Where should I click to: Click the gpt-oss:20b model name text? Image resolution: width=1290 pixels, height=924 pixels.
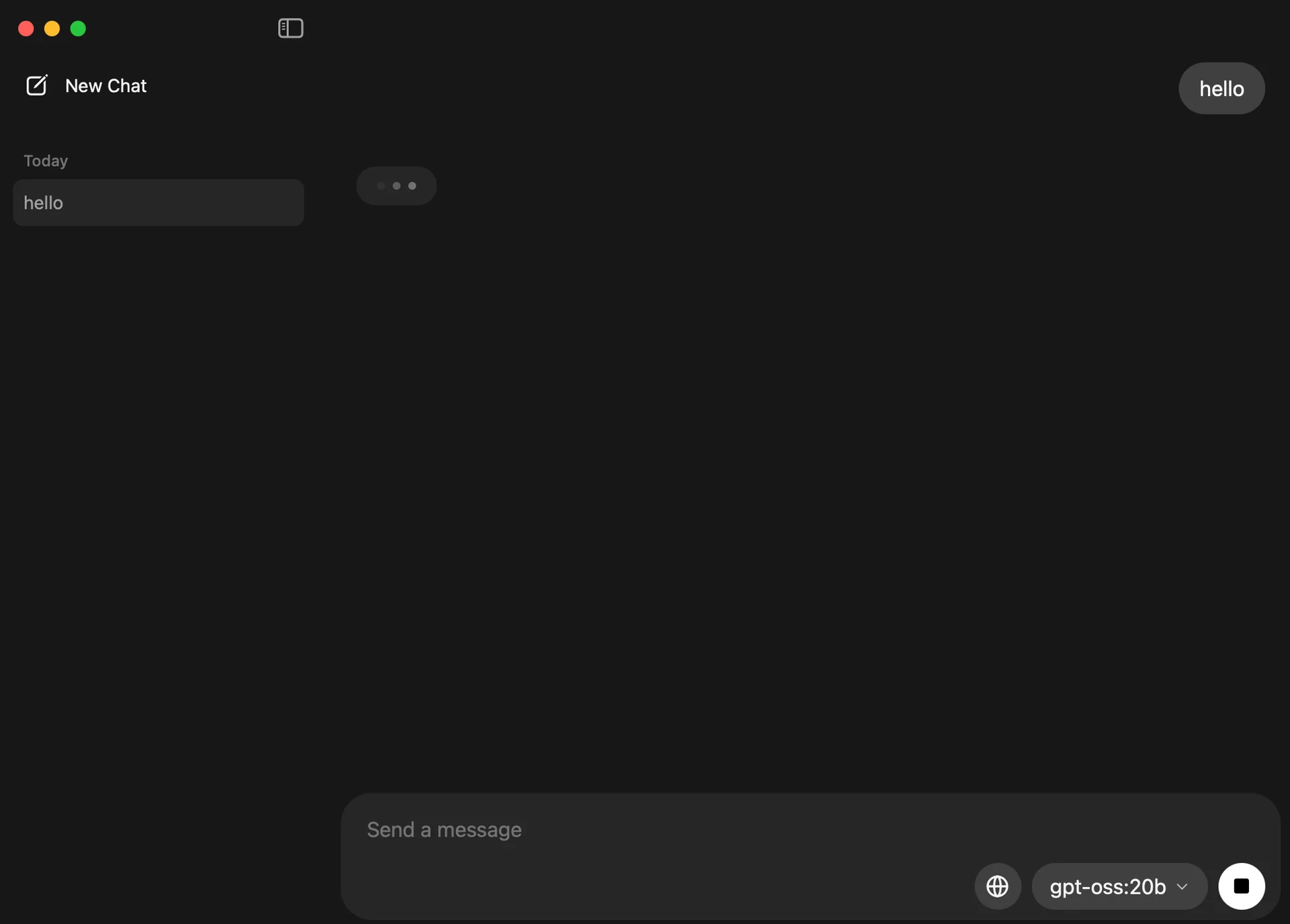(1107, 886)
